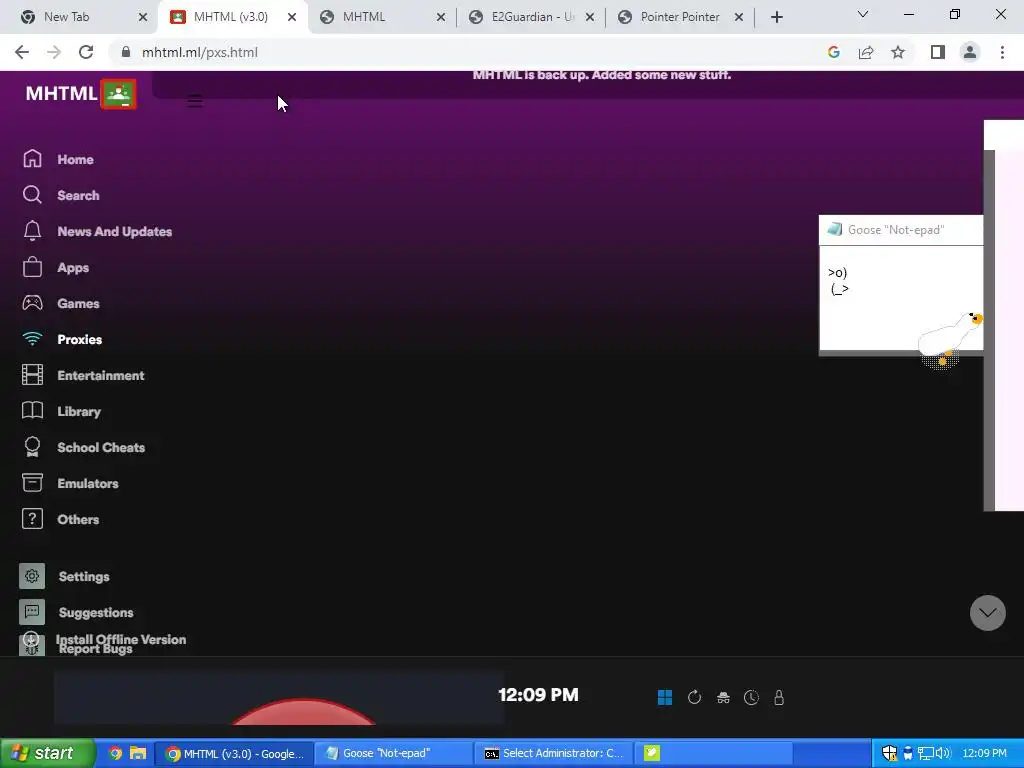The height and width of the screenshot is (768, 1024).
Task: Launch Chrome from quick launch
Action: pyautogui.click(x=115, y=753)
